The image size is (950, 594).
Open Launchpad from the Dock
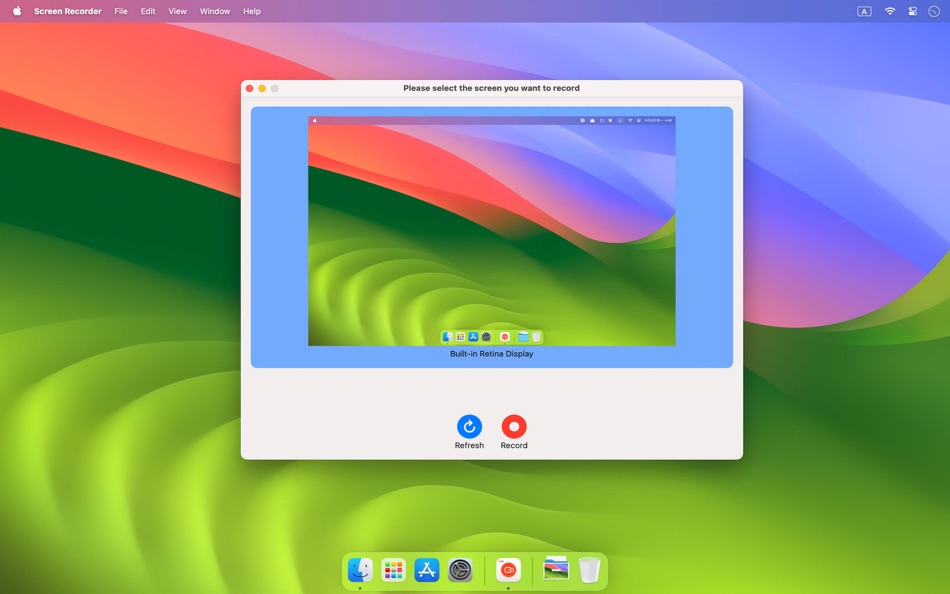393,570
